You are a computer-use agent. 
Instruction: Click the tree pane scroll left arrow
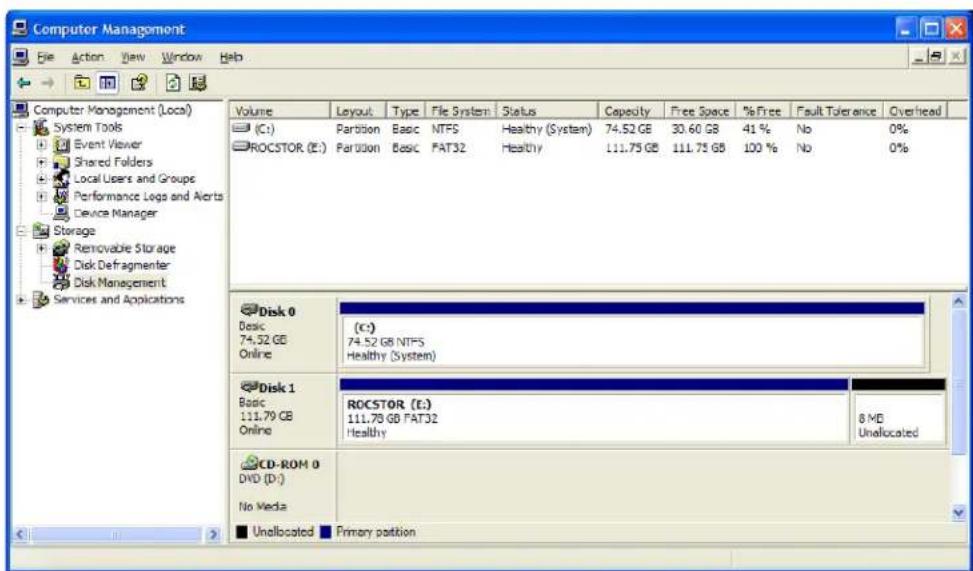point(20,534)
